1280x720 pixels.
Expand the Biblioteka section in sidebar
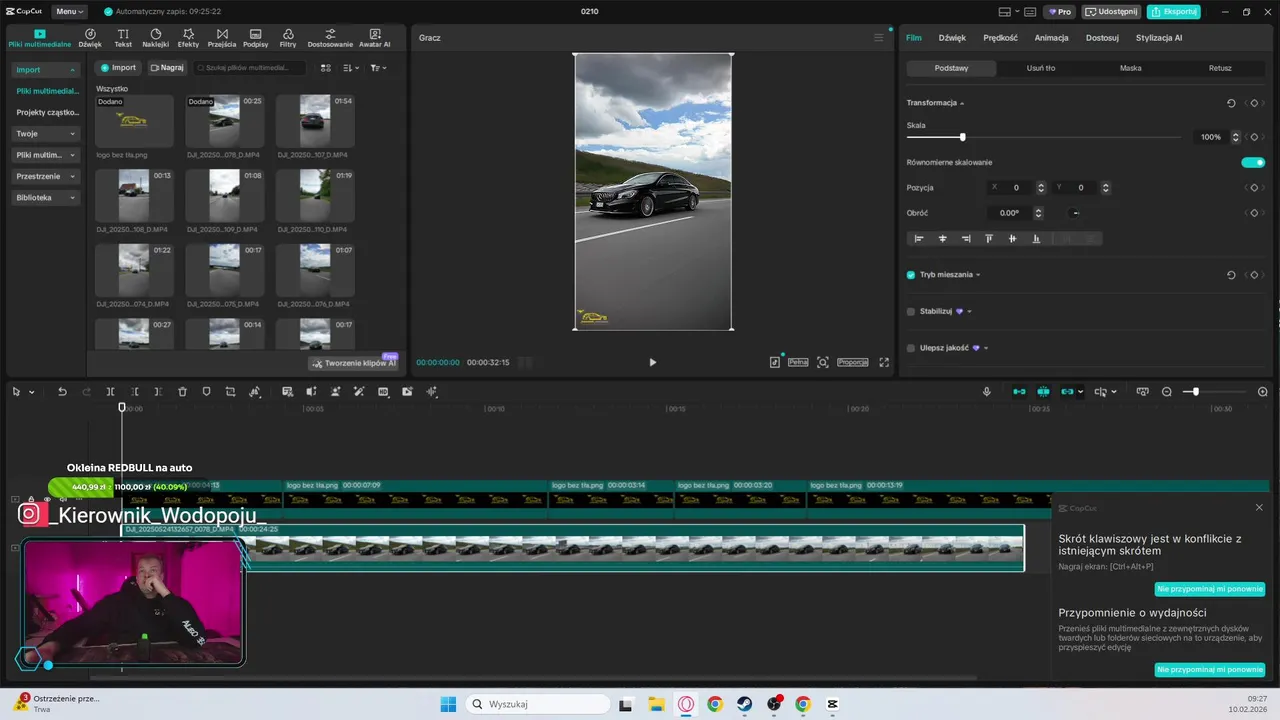point(45,198)
